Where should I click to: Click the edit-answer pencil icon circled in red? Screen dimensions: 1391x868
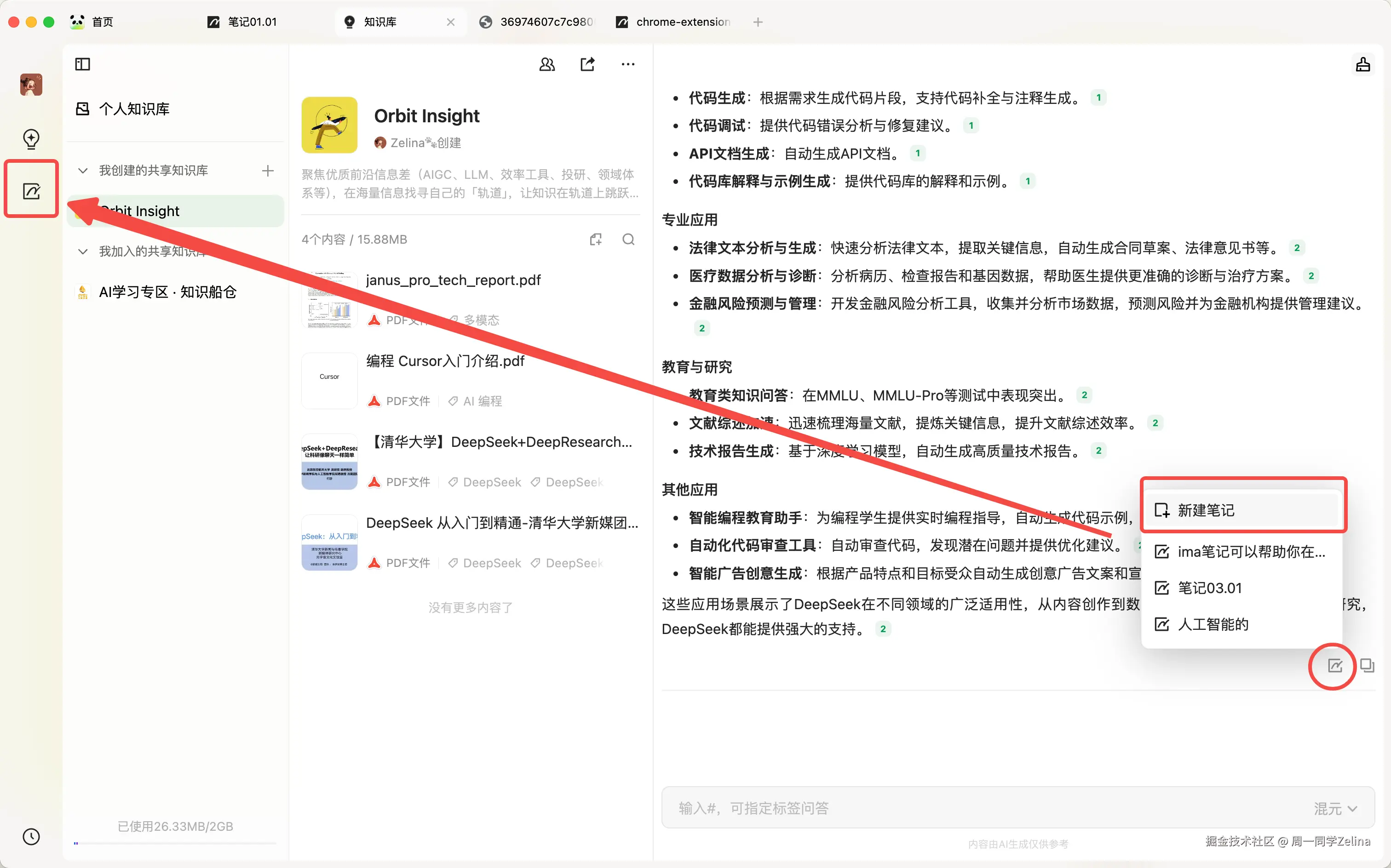(x=1335, y=665)
